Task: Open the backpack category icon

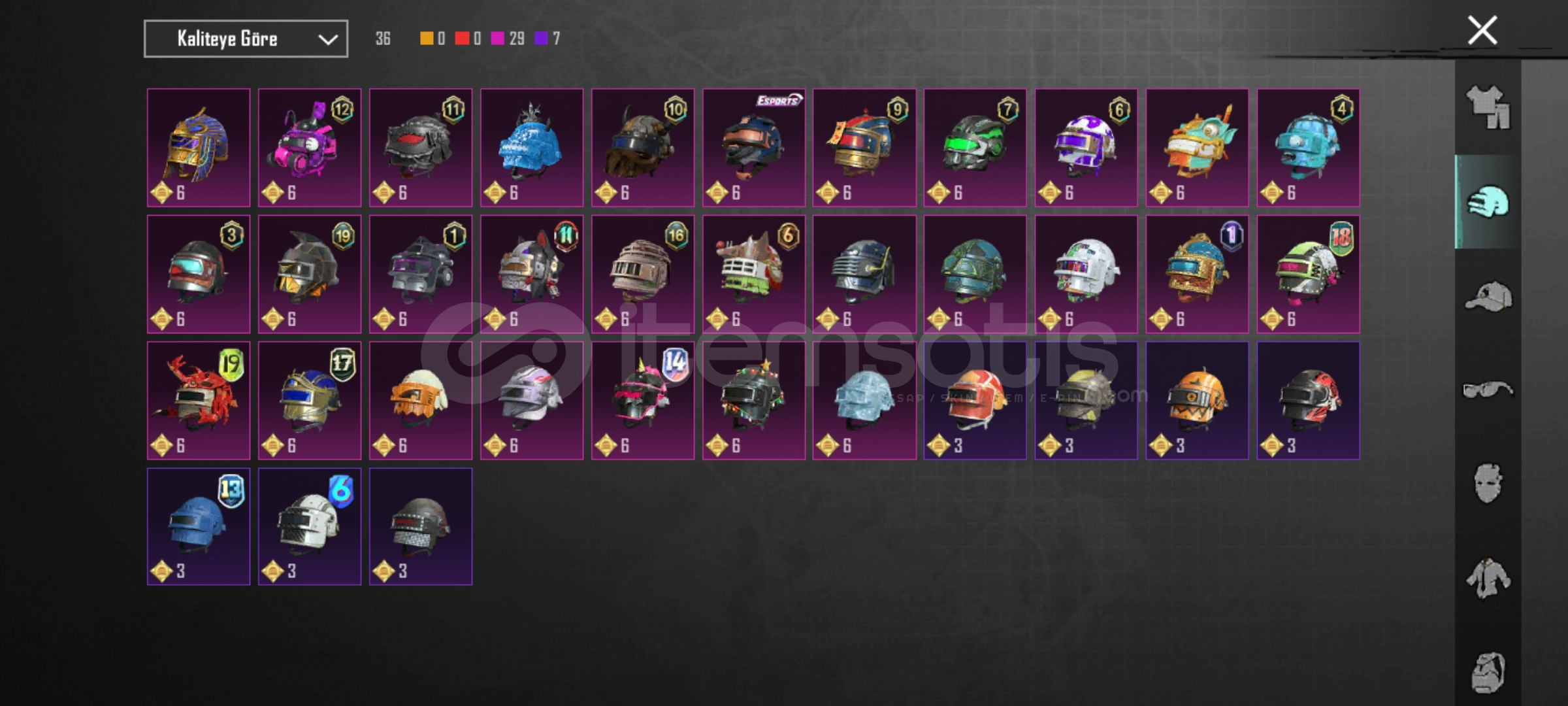Action: pos(1488,672)
